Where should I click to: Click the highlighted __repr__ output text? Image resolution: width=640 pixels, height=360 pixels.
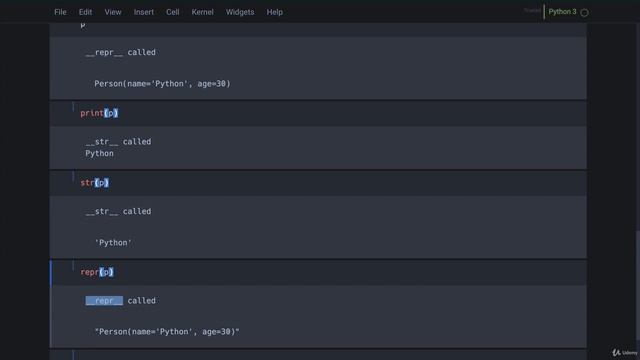tap(104, 301)
